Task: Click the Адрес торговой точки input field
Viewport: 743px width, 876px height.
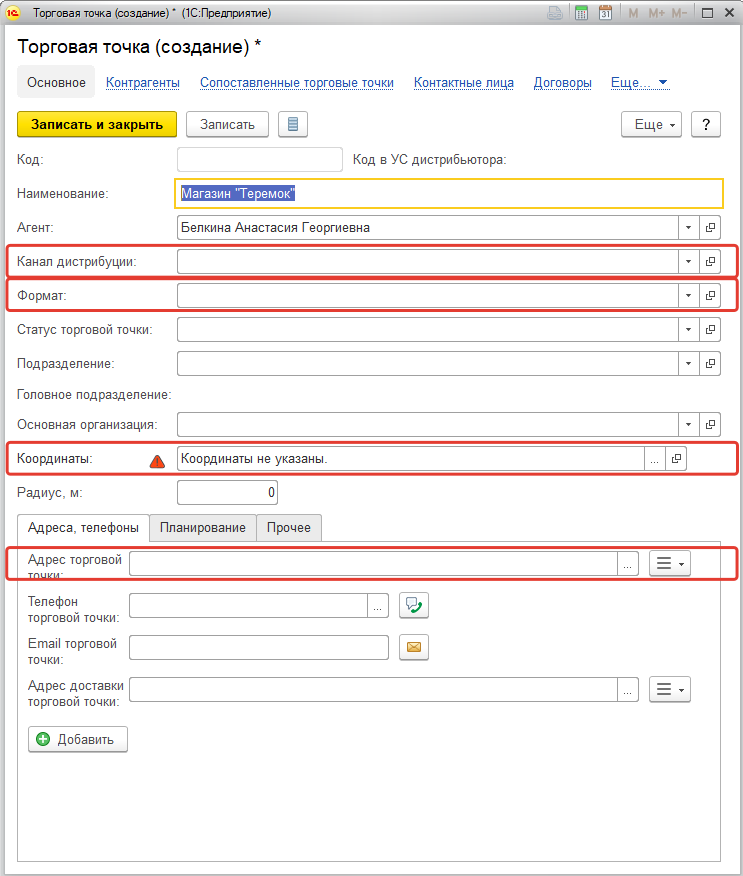Action: (x=373, y=564)
